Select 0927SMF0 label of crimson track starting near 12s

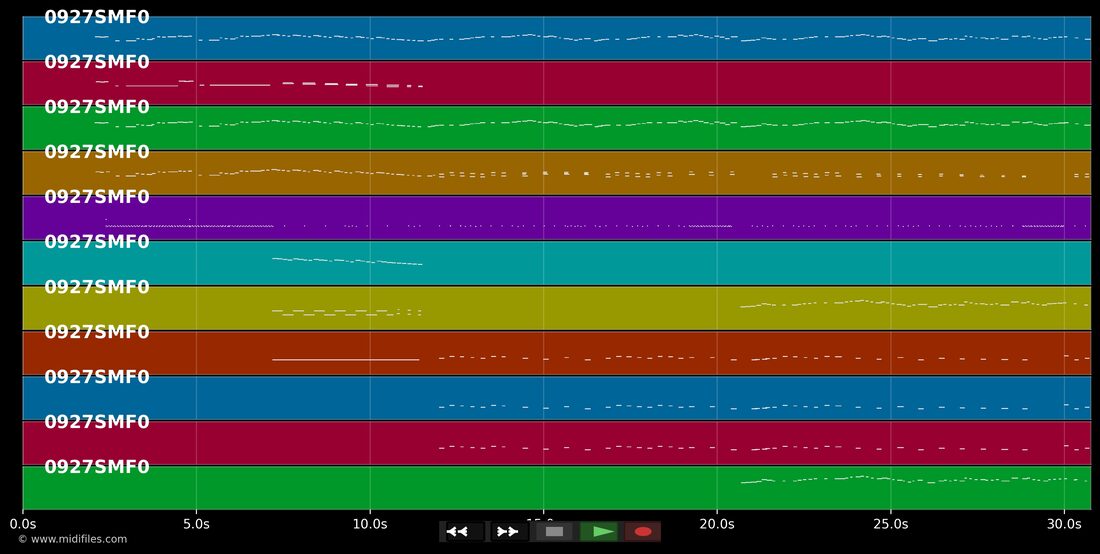pos(97,422)
